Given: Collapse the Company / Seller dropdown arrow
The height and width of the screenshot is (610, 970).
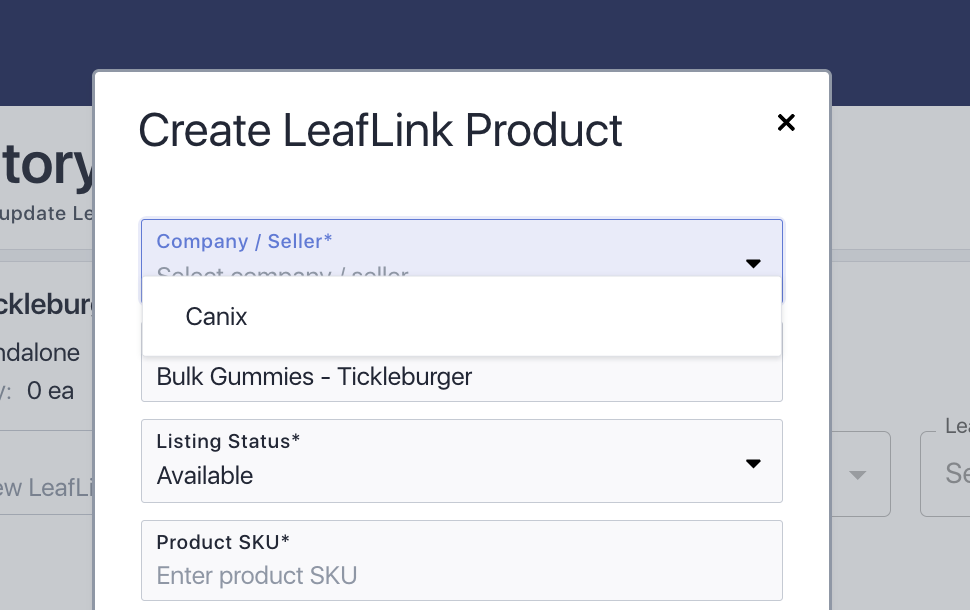Looking at the screenshot, I should click(753, 263).
